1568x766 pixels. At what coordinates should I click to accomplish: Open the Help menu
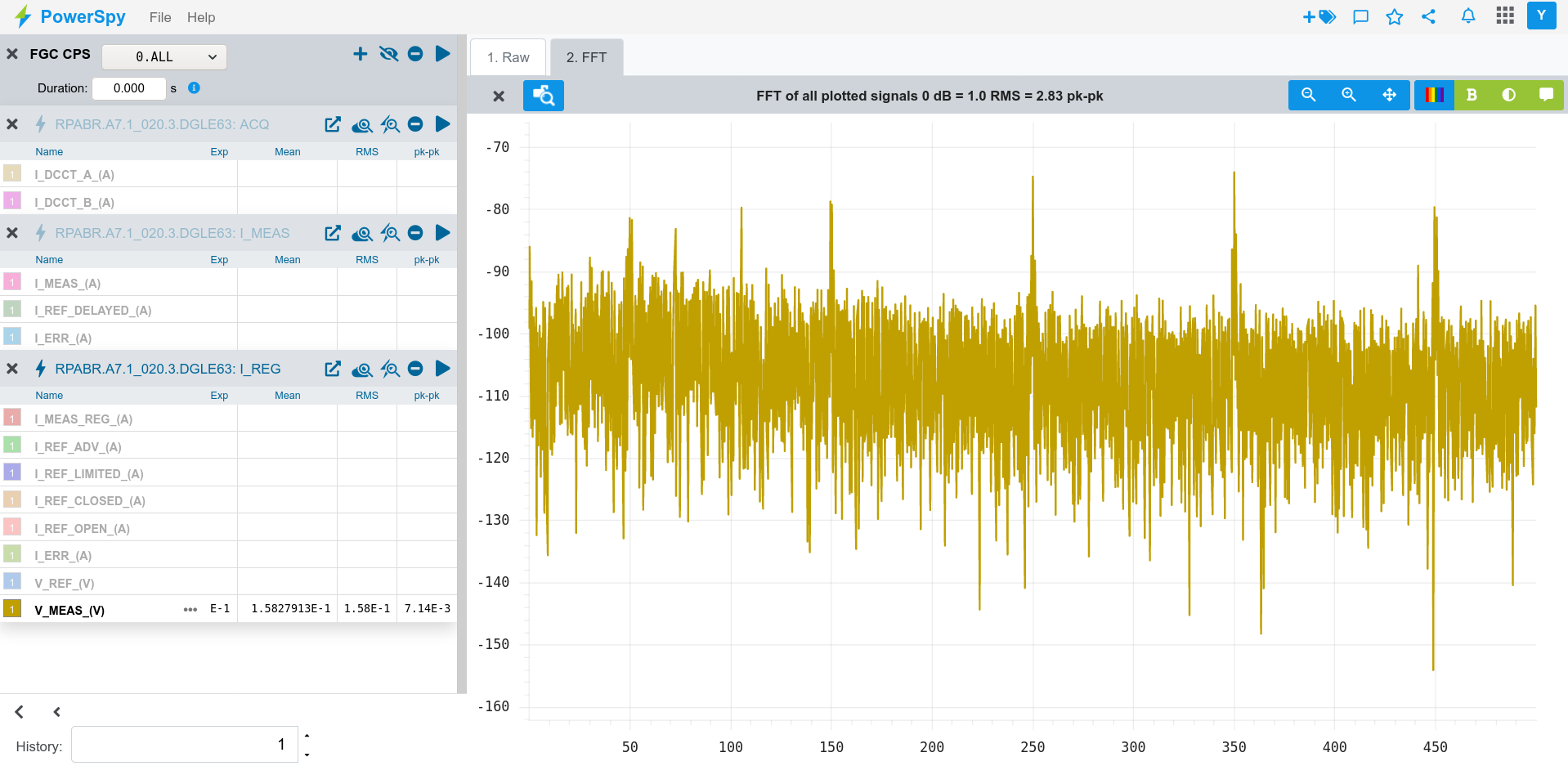[x=201, y=17]
